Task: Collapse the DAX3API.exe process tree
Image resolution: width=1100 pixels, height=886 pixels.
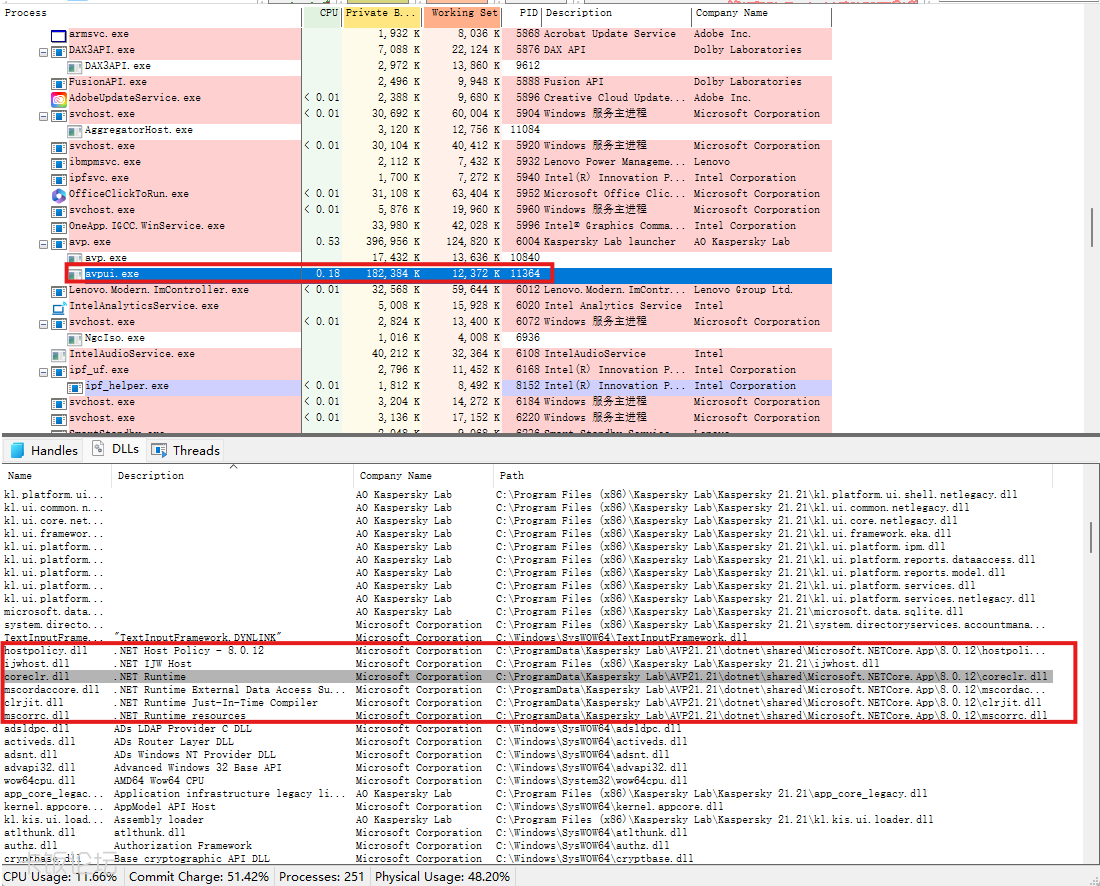Action: (x=43, y=51)
